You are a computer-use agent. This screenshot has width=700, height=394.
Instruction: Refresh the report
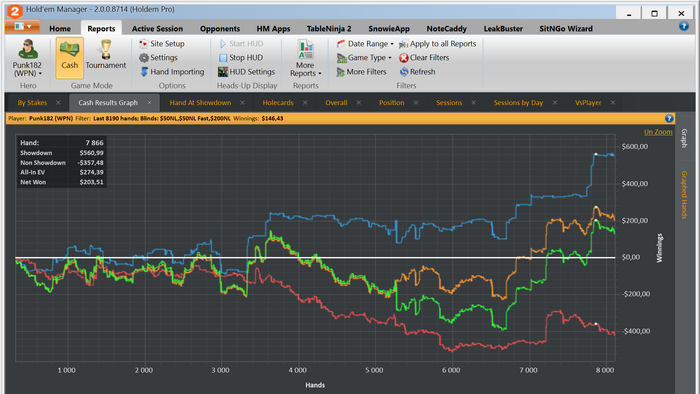(x=417, y=72)
